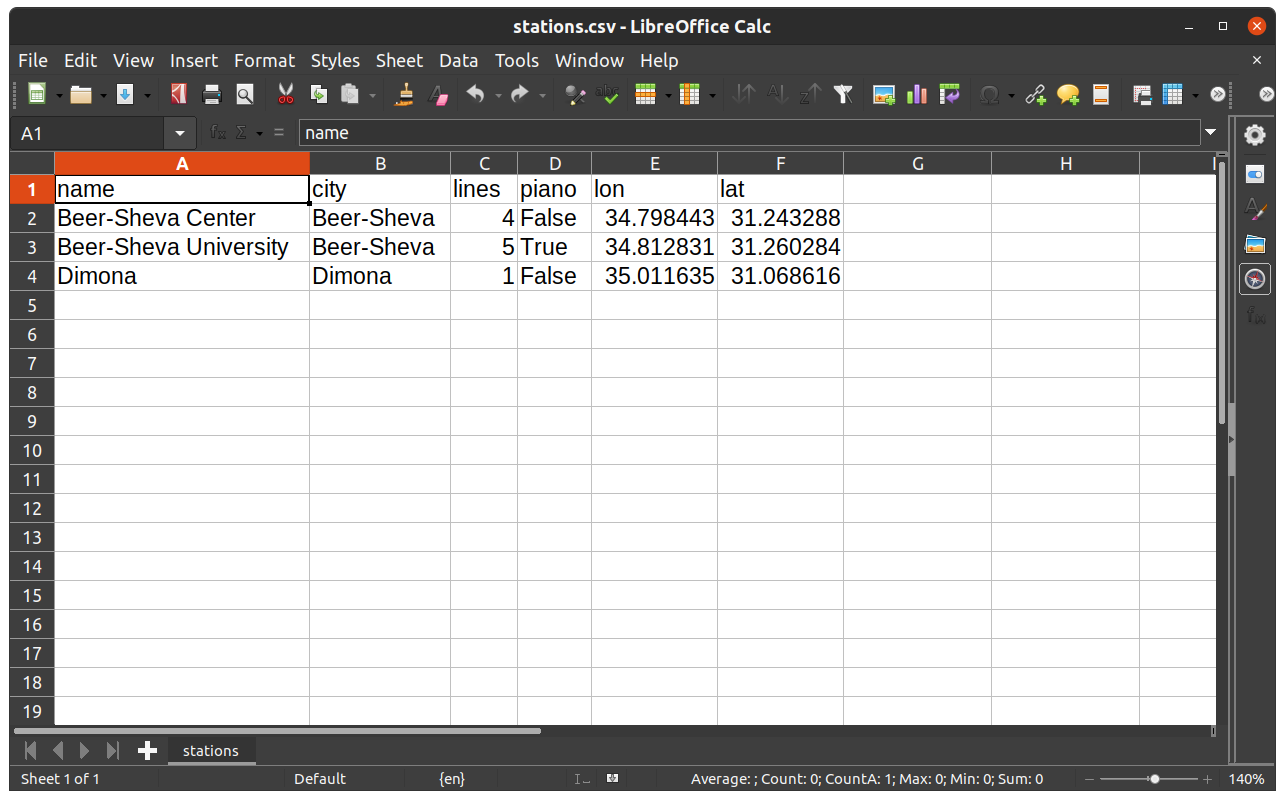The height and width of the screenshot is (800, 1285).
Task: Open the Insert Row options dropdown
Action: 668,93
